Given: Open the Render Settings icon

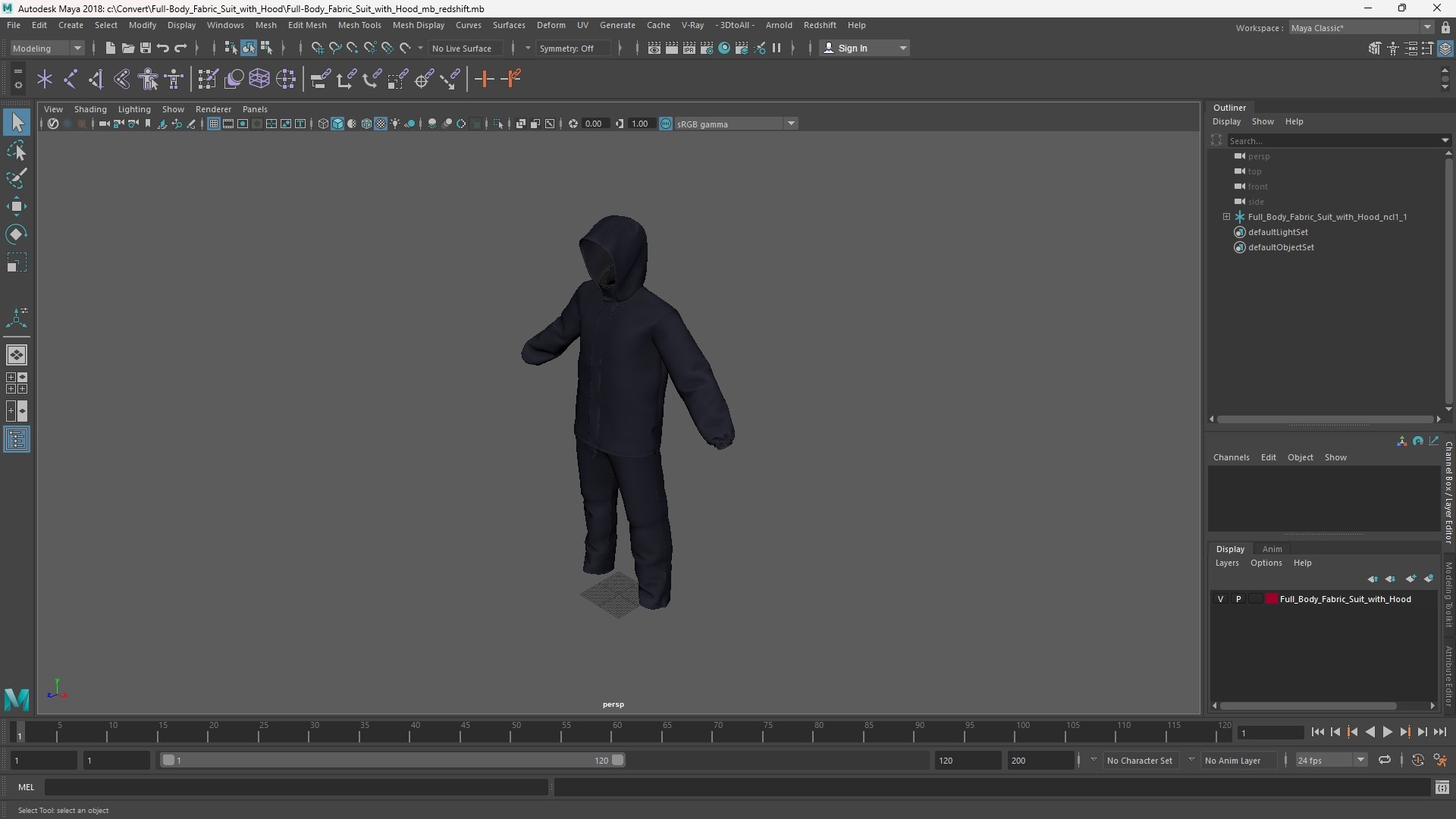Looking at the screenshot, I should point(706,48).
